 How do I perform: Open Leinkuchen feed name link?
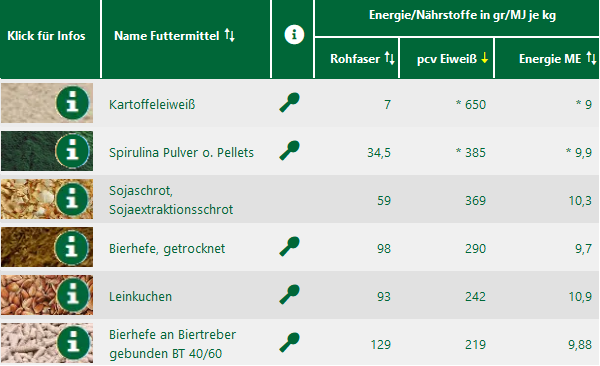click(140, 296)
